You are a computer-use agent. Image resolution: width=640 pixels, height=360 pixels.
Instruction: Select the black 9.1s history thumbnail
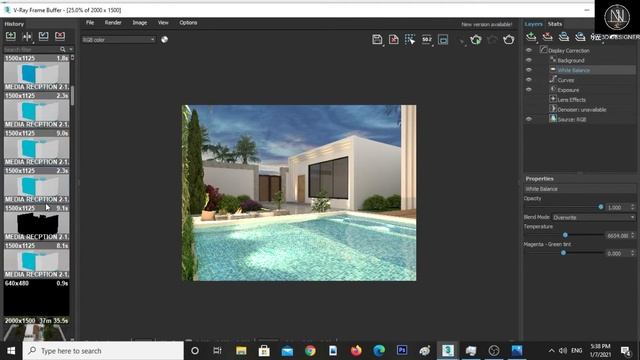(x=36, y=223)
